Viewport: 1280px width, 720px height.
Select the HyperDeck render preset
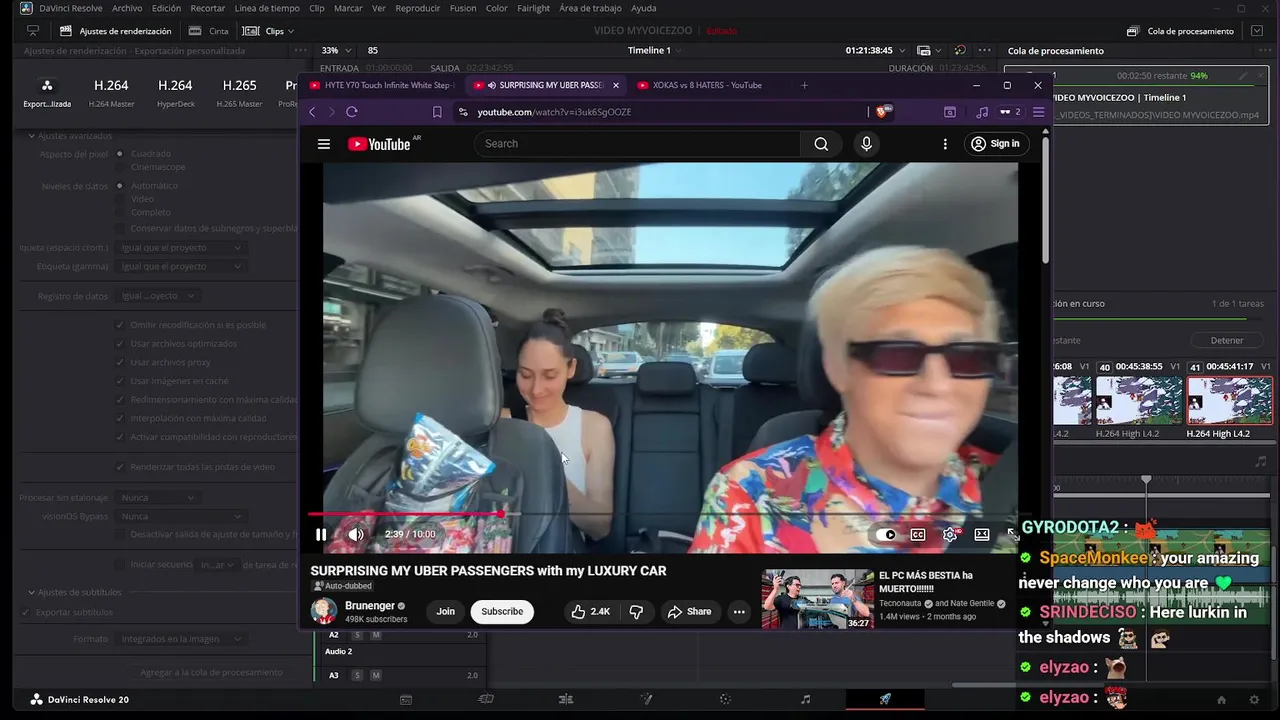point(175,92)
